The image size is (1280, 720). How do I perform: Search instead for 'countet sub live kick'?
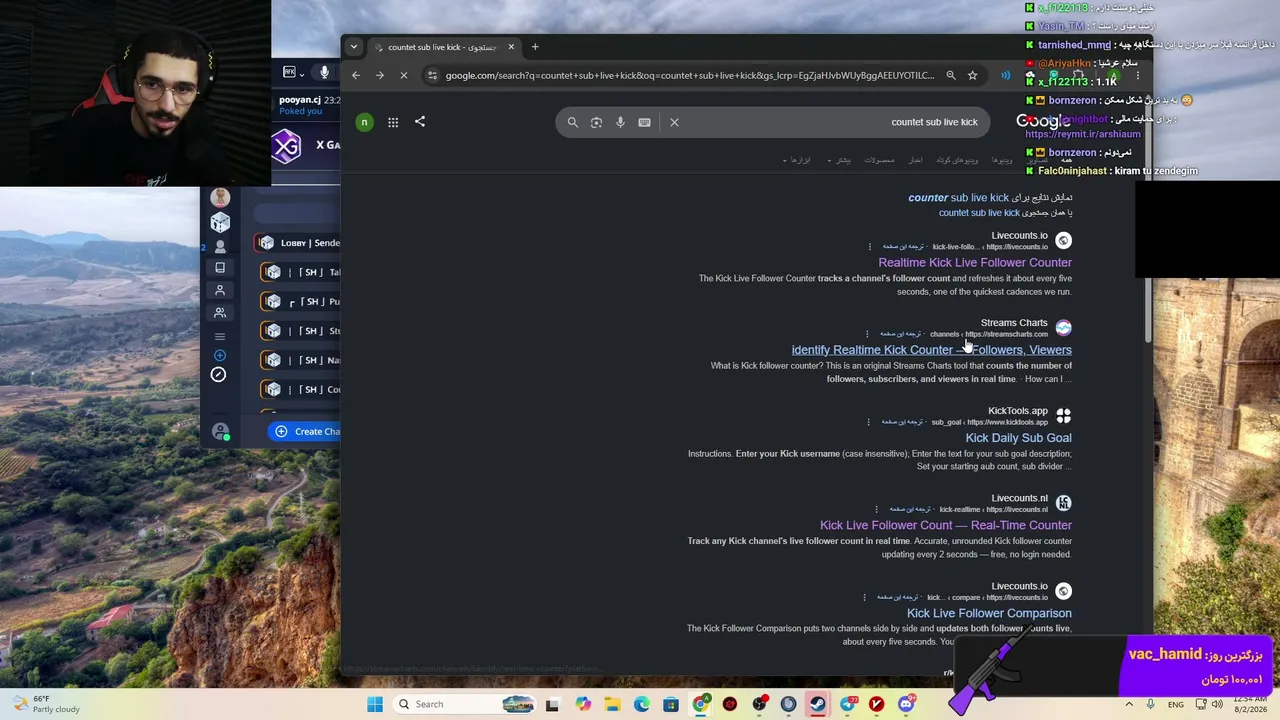point(979,213)
